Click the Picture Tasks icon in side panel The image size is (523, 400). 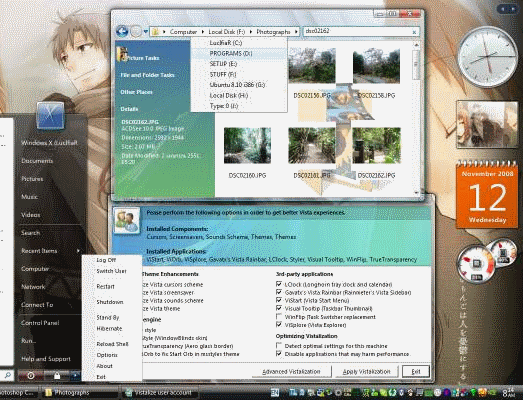pos(122,54)
